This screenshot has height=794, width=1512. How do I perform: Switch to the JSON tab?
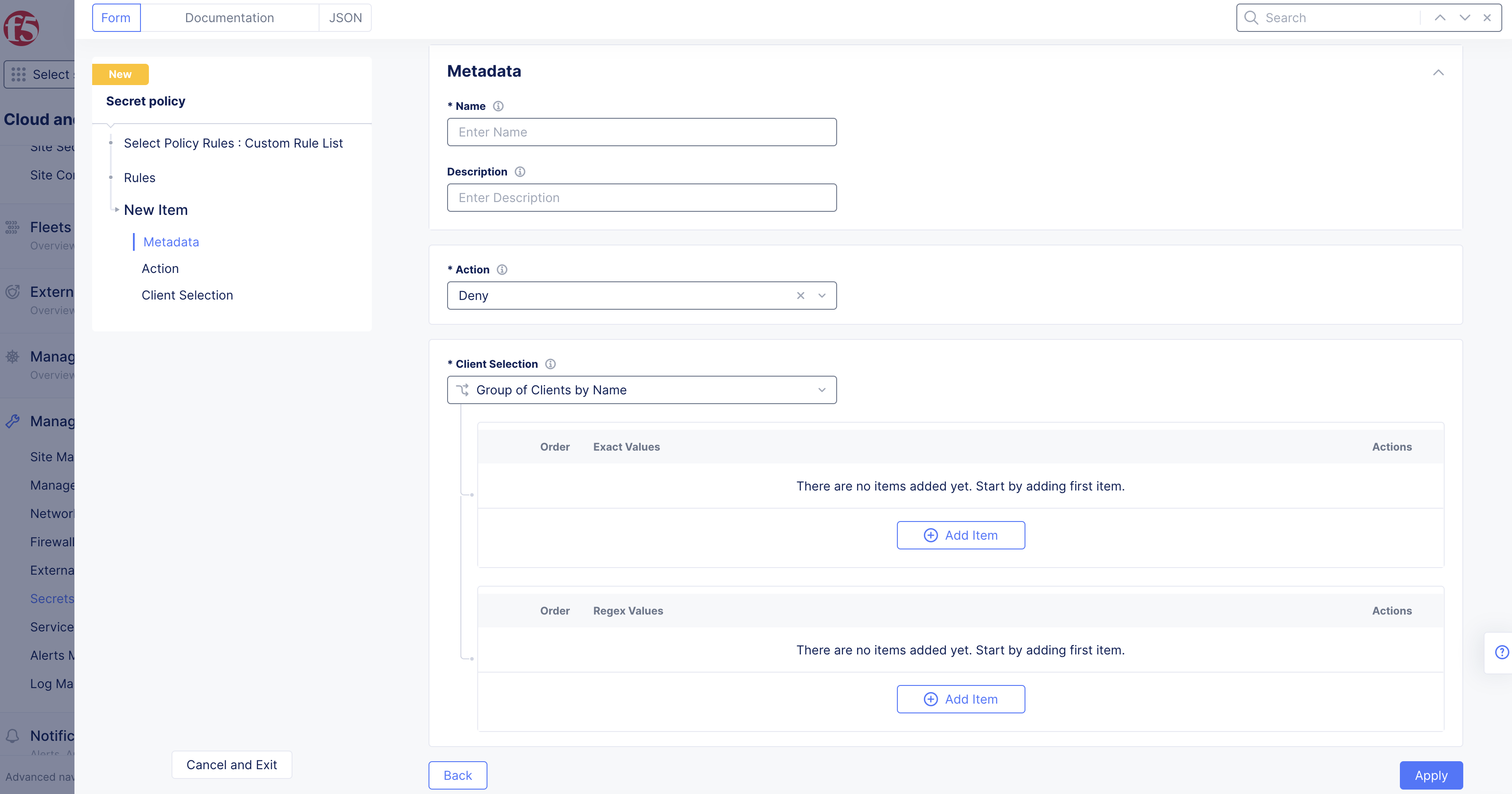(x=345, y=18)
